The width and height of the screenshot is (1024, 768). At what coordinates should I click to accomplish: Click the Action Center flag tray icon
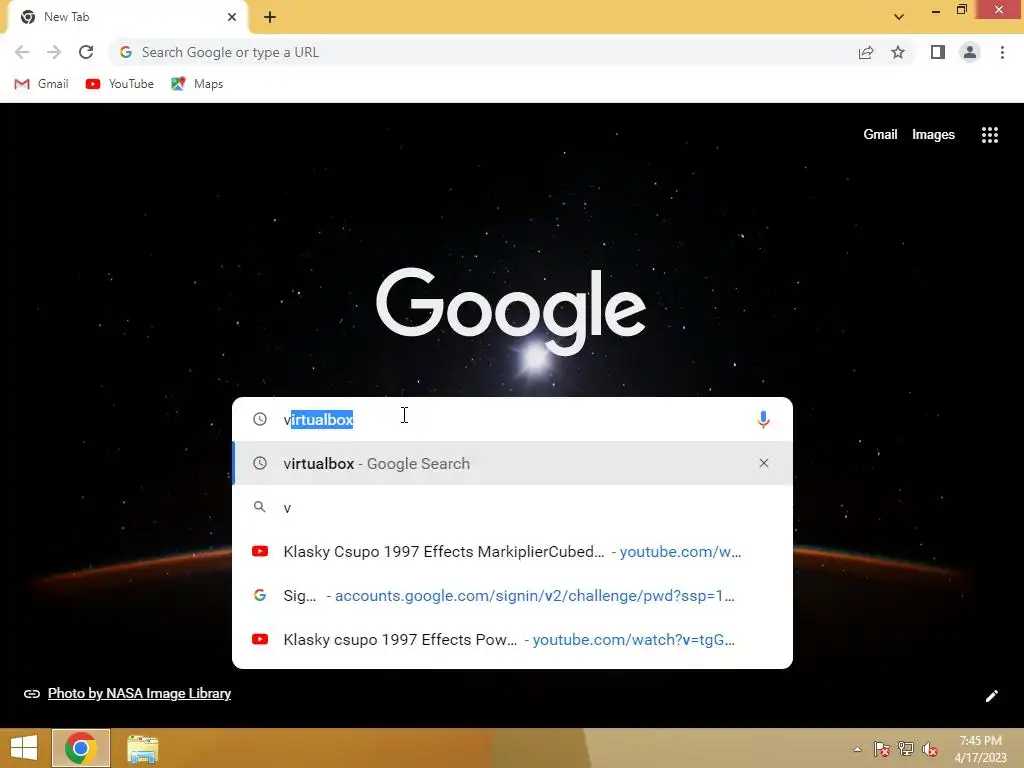click(882, 749)
